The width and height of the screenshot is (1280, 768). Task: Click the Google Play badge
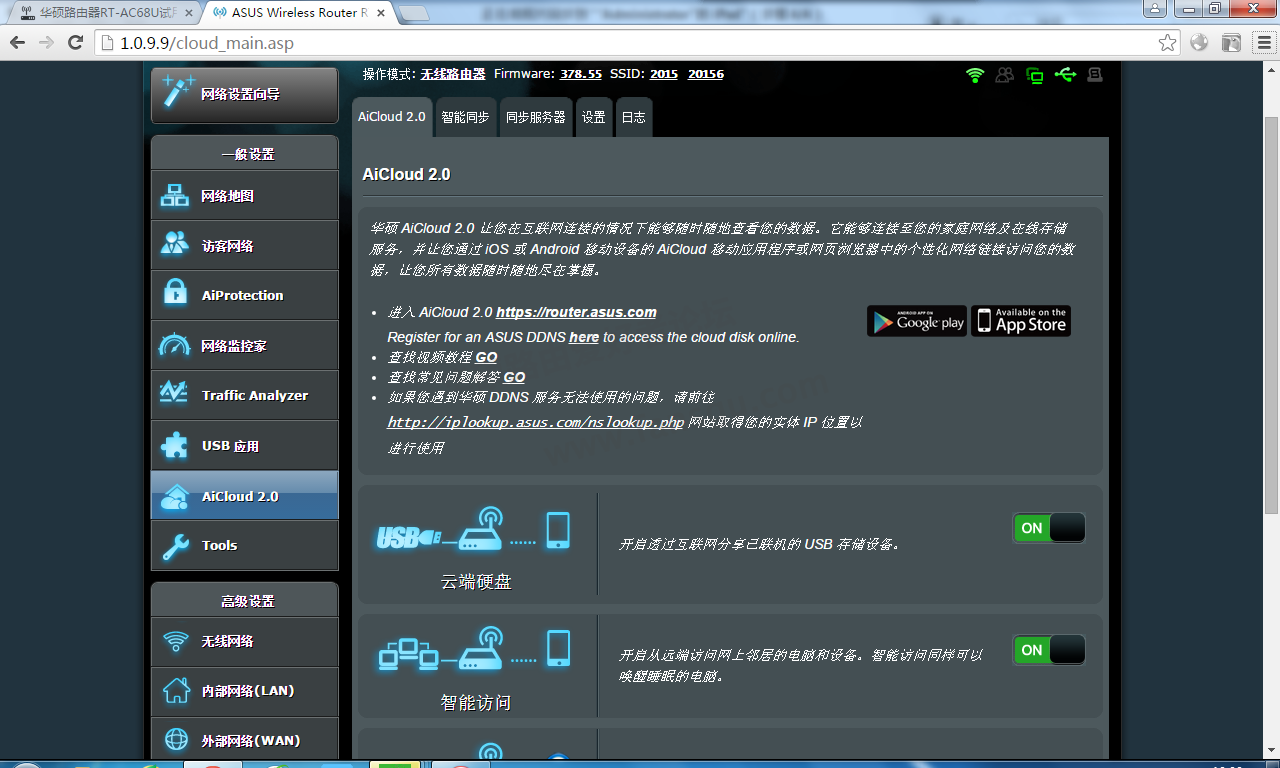coord(917,321)
